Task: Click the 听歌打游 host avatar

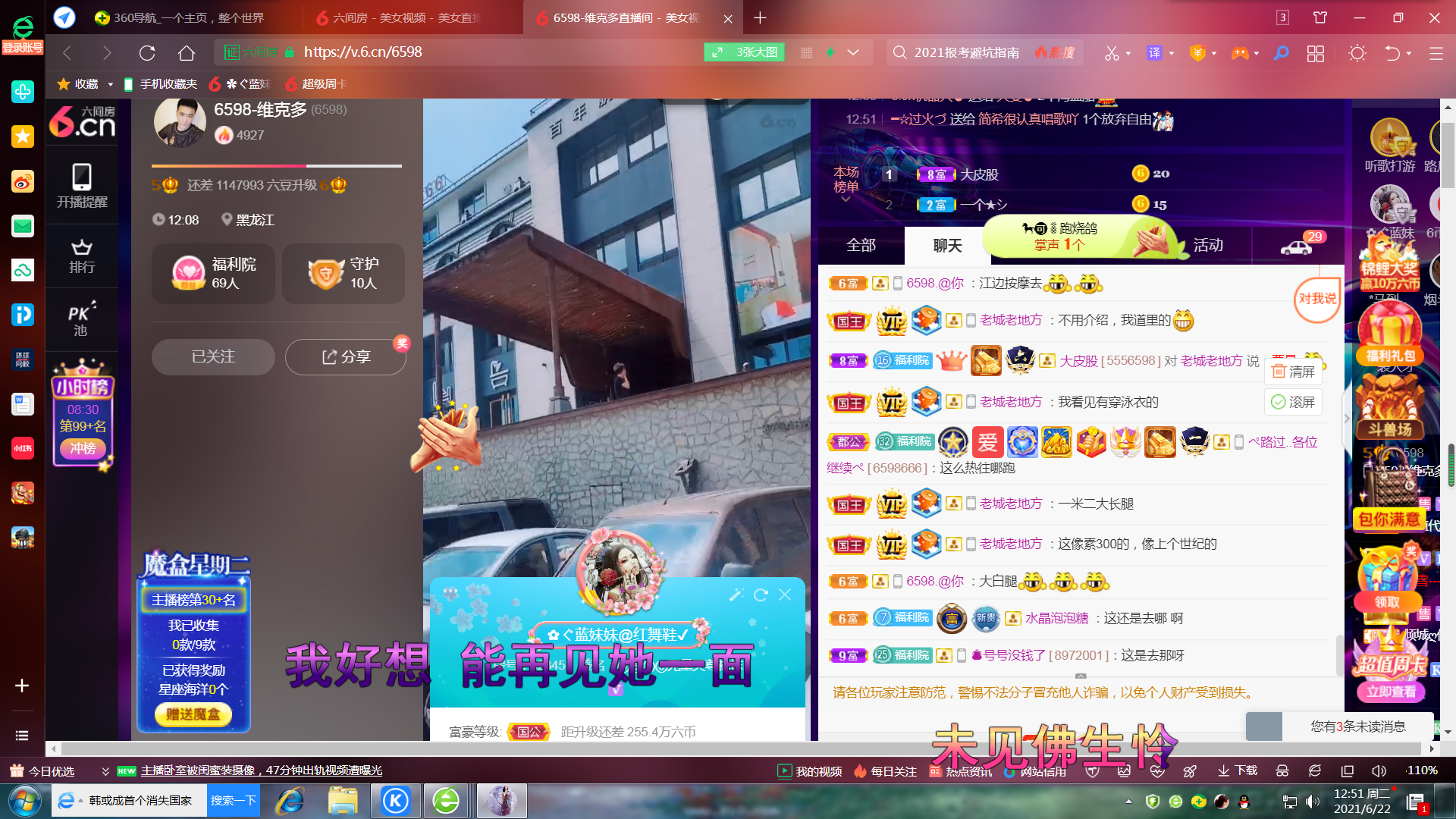Action: [1389, 136]
